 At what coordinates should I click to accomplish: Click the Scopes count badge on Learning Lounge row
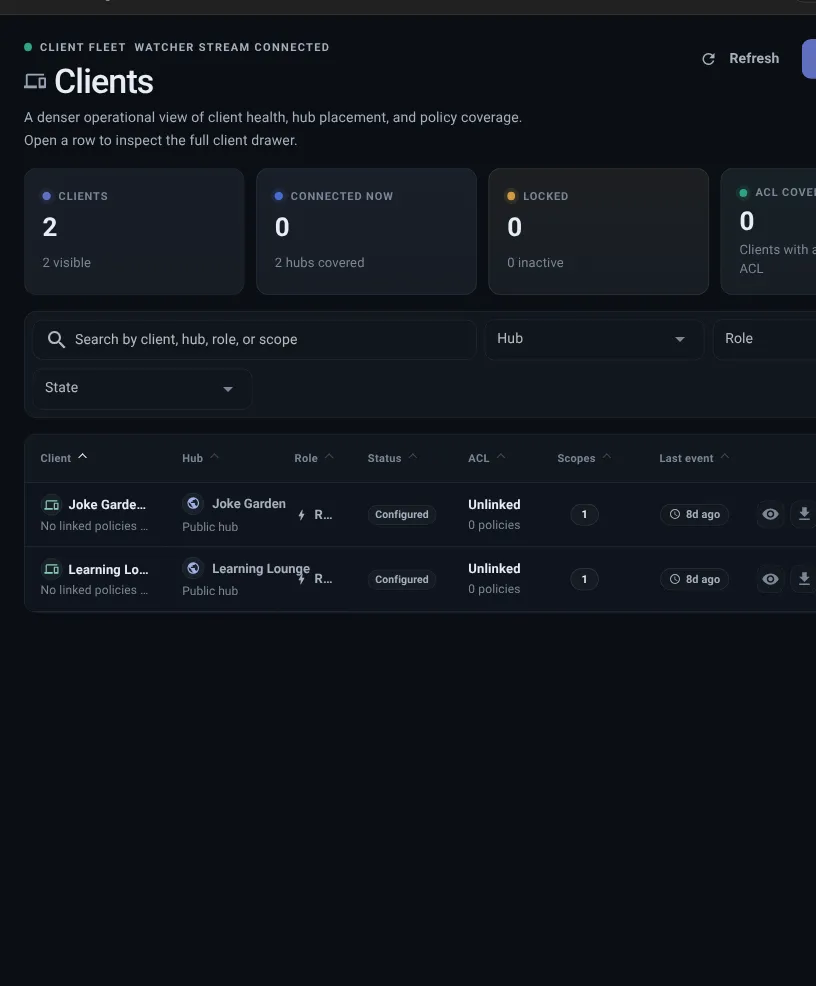click(584, 578)
